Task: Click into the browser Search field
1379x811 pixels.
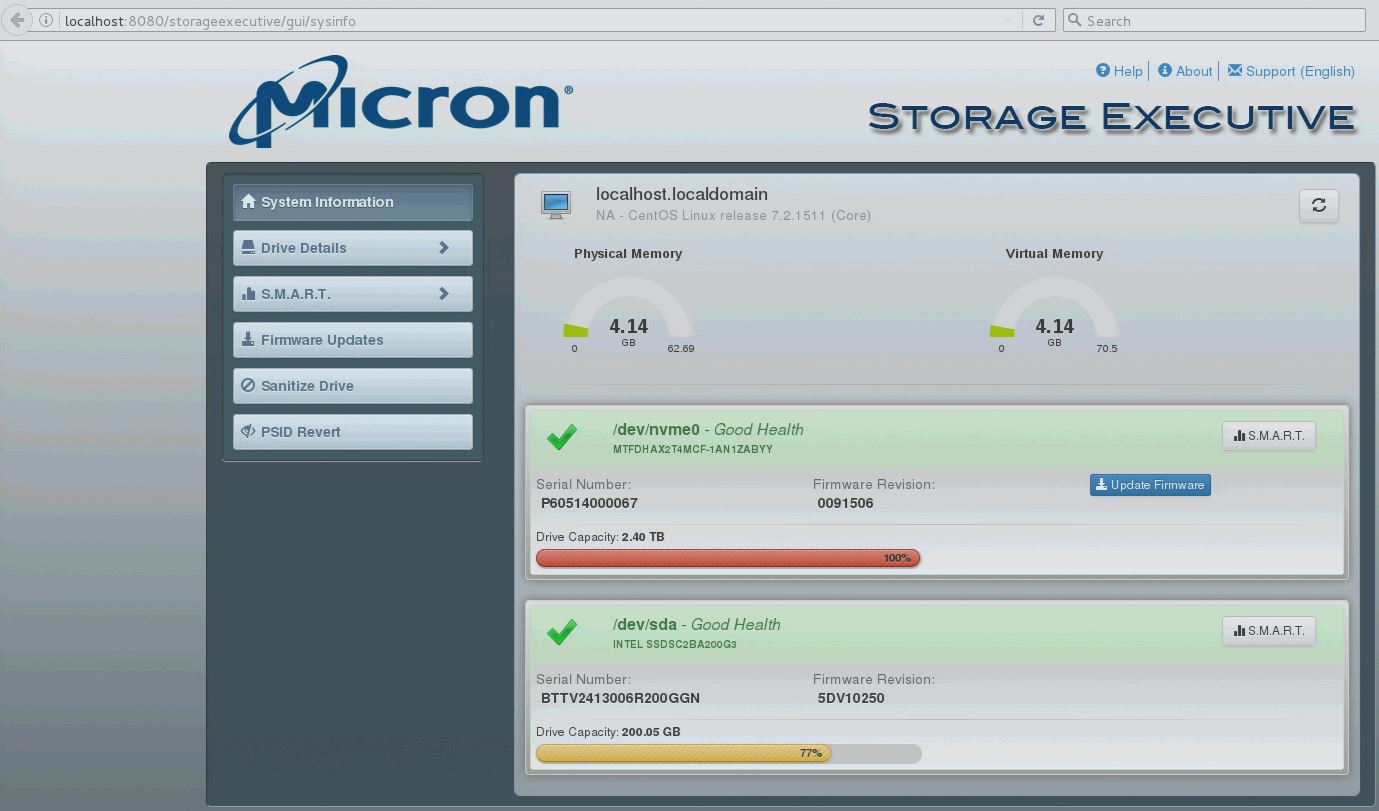Action: [x=1213, y=20]
